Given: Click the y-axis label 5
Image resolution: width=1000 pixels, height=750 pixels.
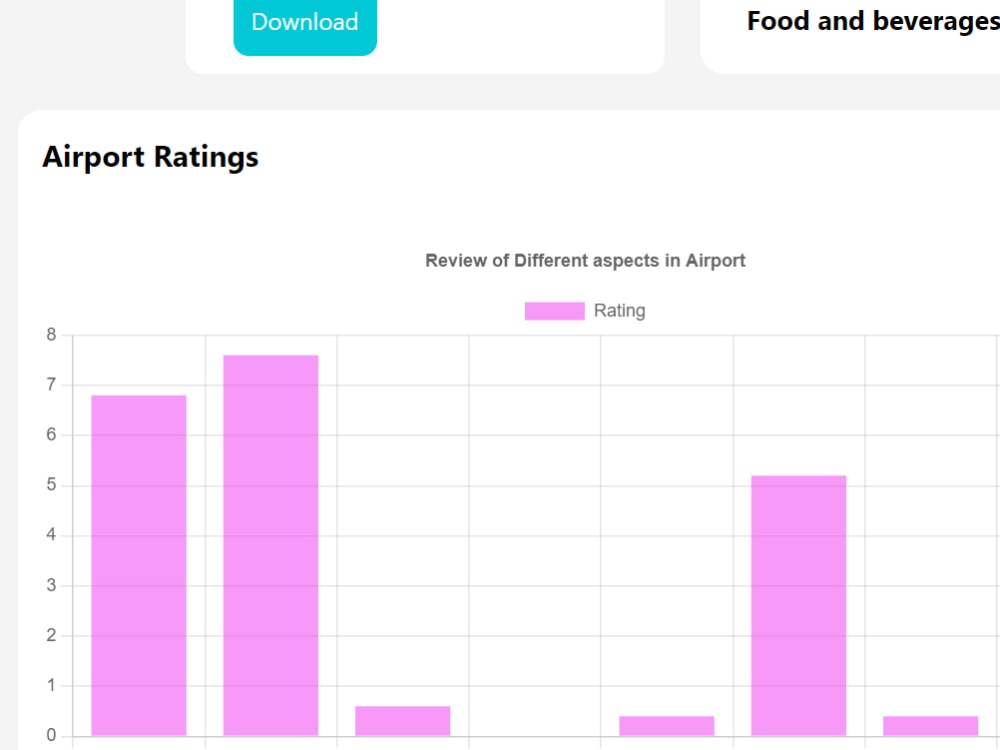Looking at the screenshot, I should (51, 485).
